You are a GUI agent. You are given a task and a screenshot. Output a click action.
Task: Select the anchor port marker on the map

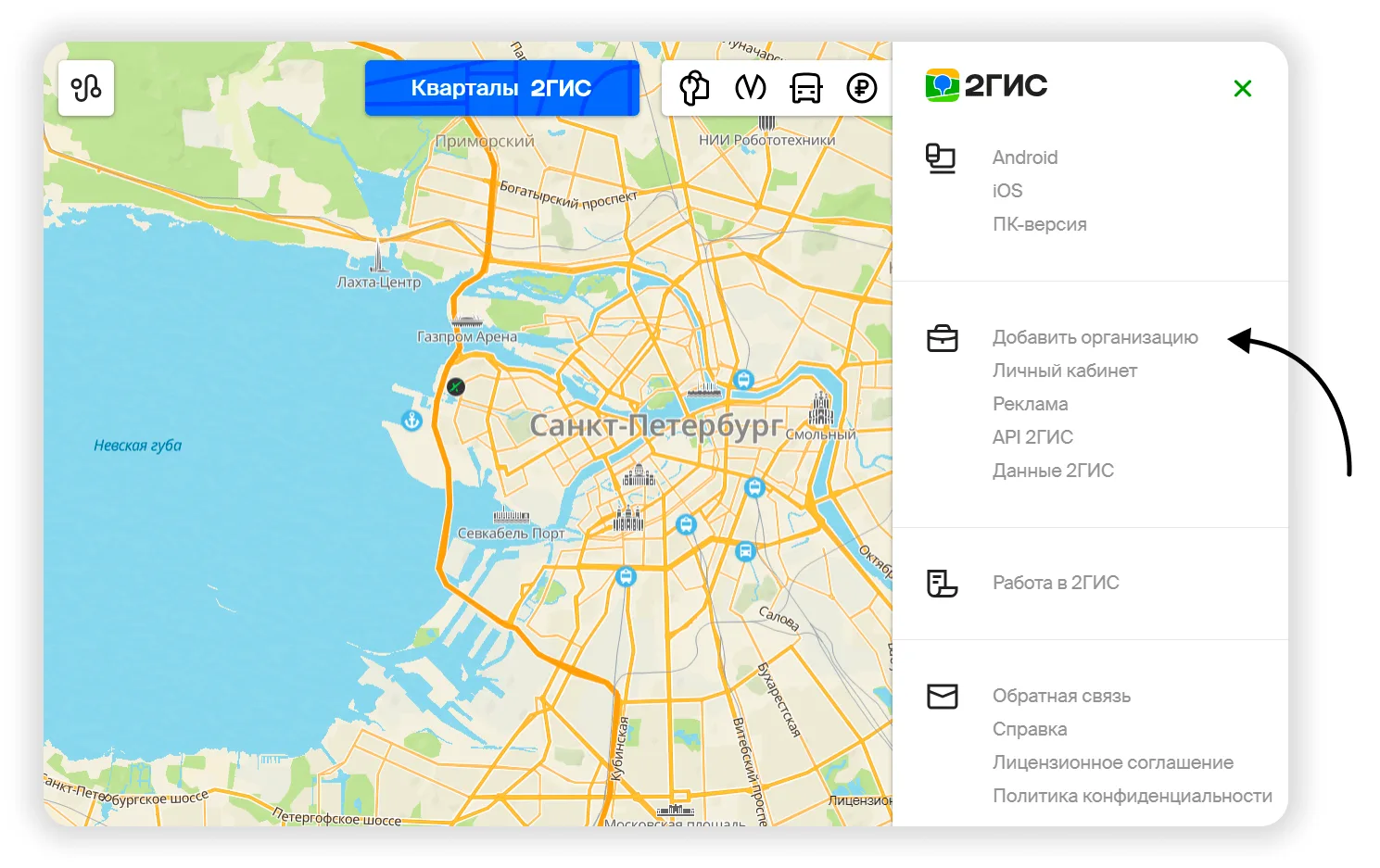[411, 421]
